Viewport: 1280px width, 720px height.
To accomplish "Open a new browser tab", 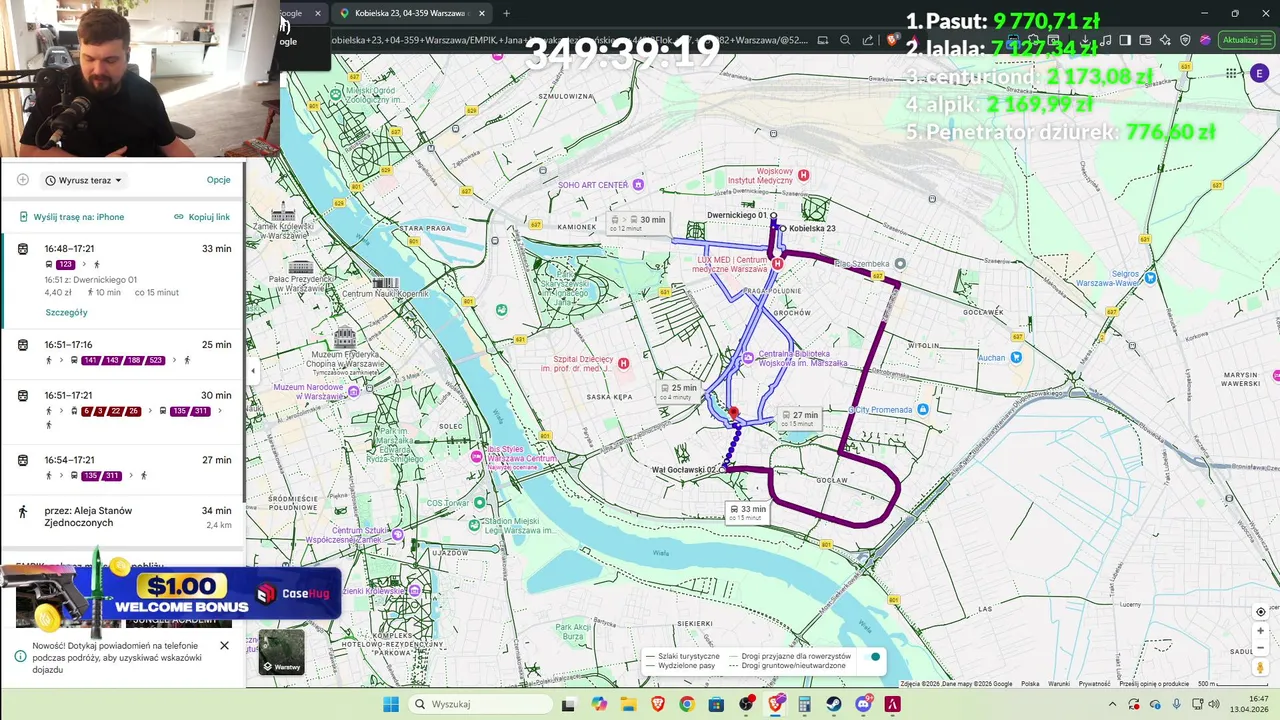I will (x=506, y=13).
